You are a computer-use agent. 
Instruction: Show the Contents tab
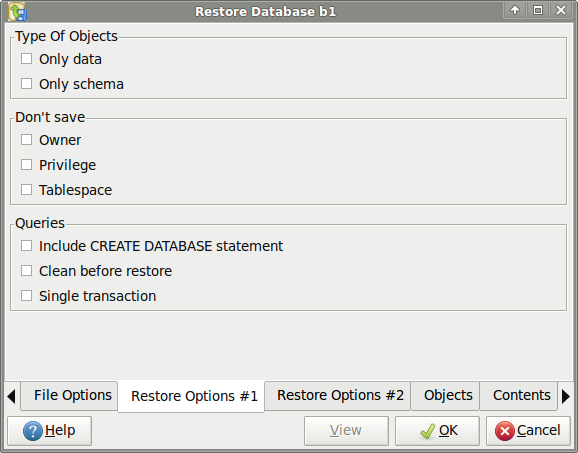click(518, 395)
